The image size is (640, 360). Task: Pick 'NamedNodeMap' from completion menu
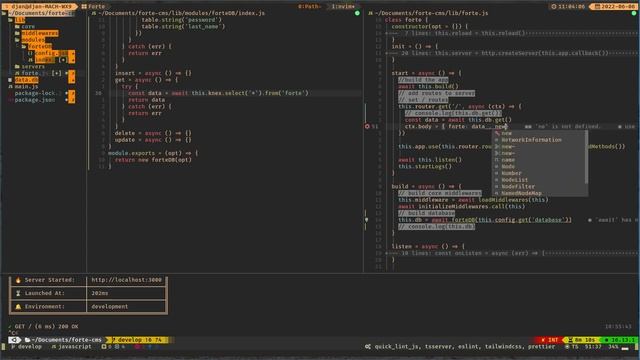click(539, 193)
